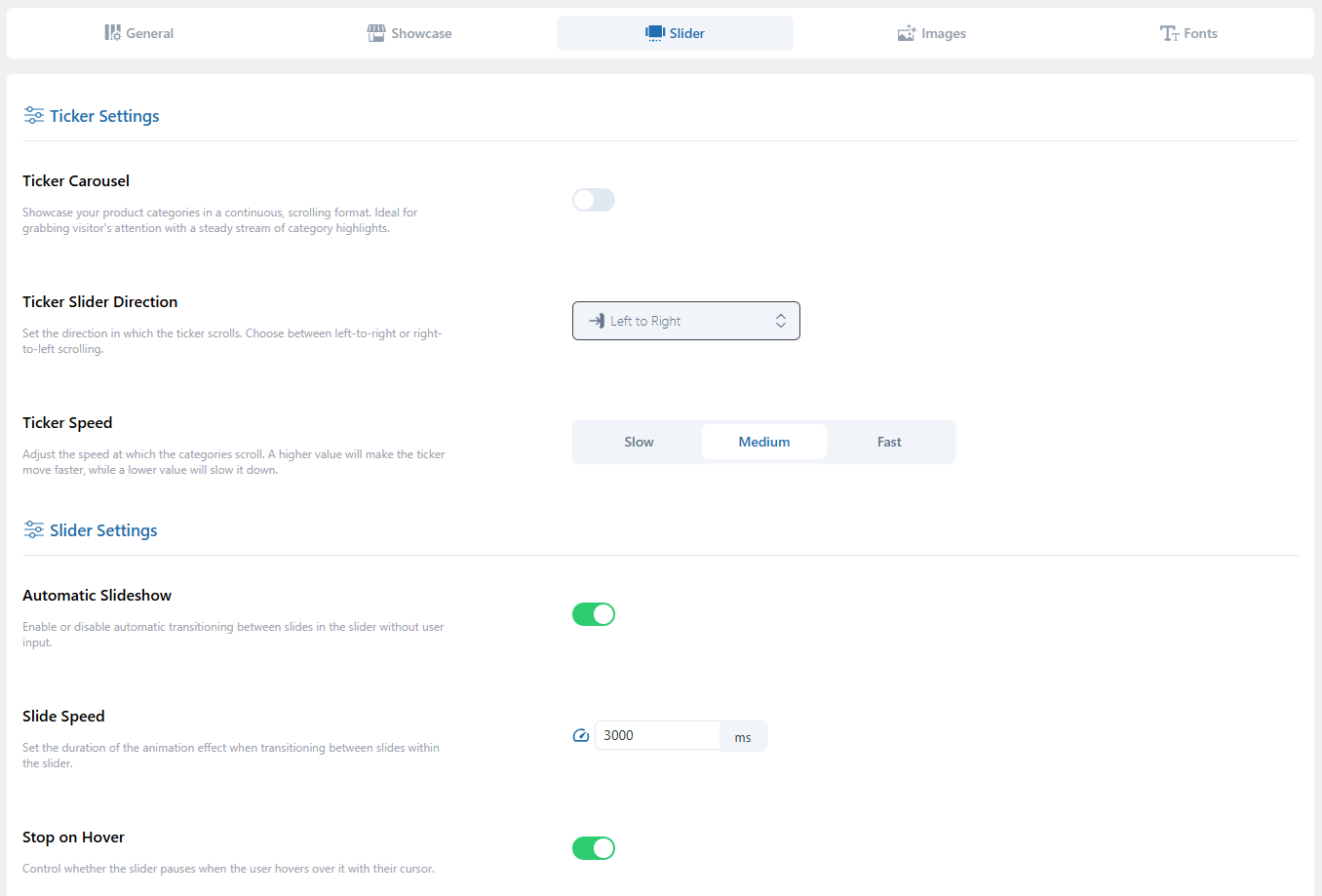Enable the Ticker Carousel toggle
Viewport: 1322px width, 896px height.
[x=594, y=200]
